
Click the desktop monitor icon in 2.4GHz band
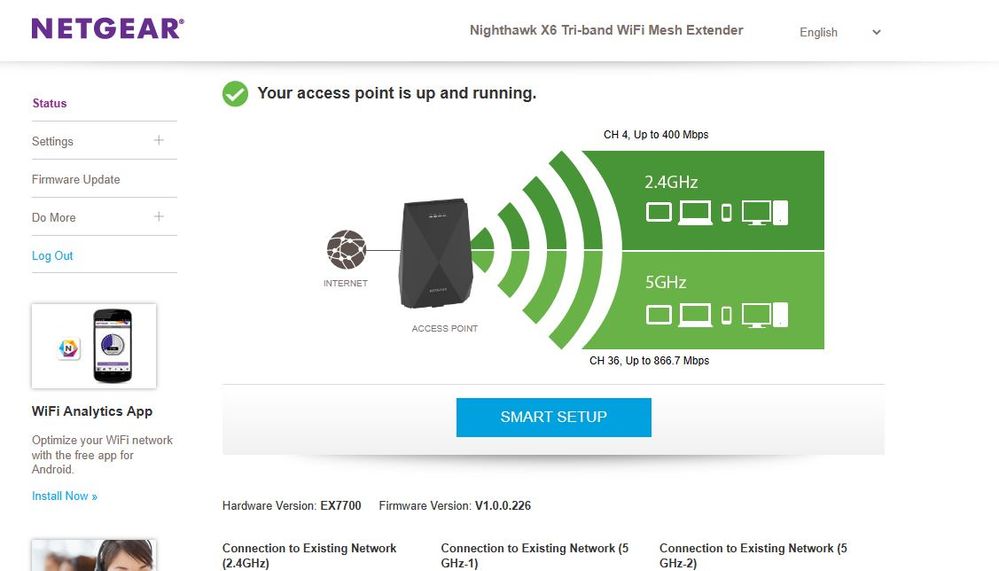click(x=757, y=212)
